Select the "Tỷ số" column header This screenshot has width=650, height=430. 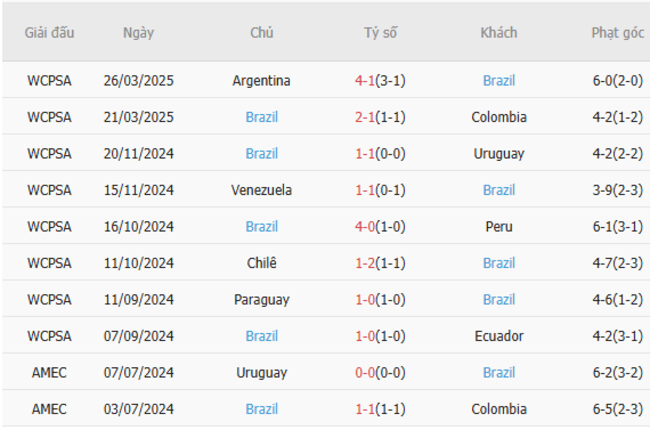[x=380, y=33]
